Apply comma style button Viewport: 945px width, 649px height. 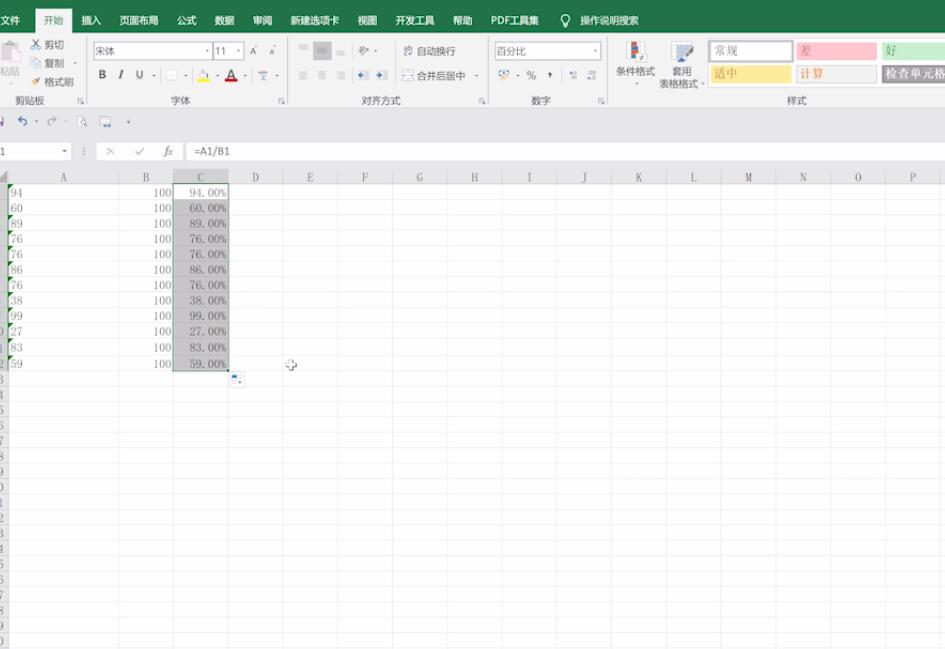(x=550, y=75)
